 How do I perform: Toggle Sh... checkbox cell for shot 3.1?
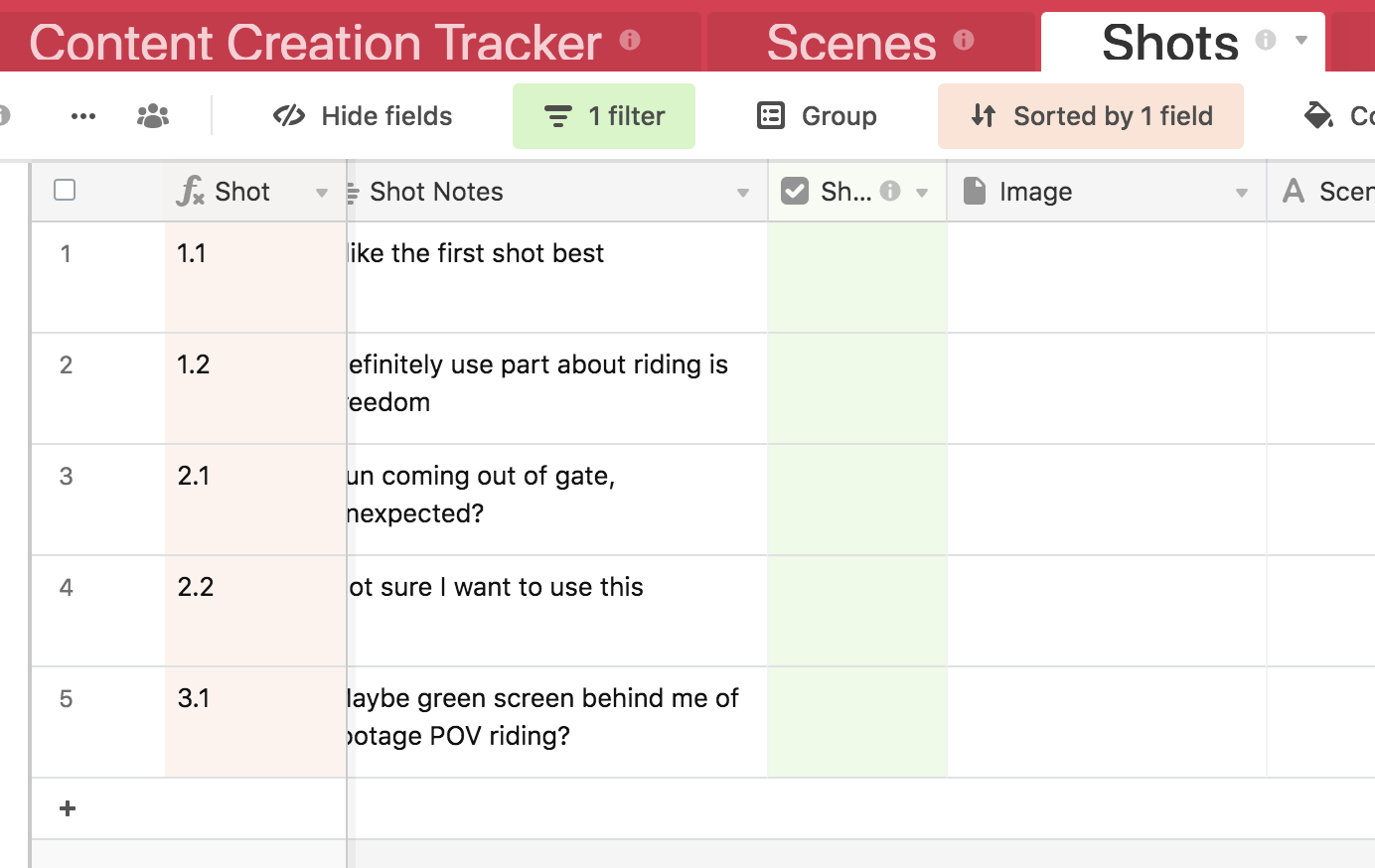857,722
